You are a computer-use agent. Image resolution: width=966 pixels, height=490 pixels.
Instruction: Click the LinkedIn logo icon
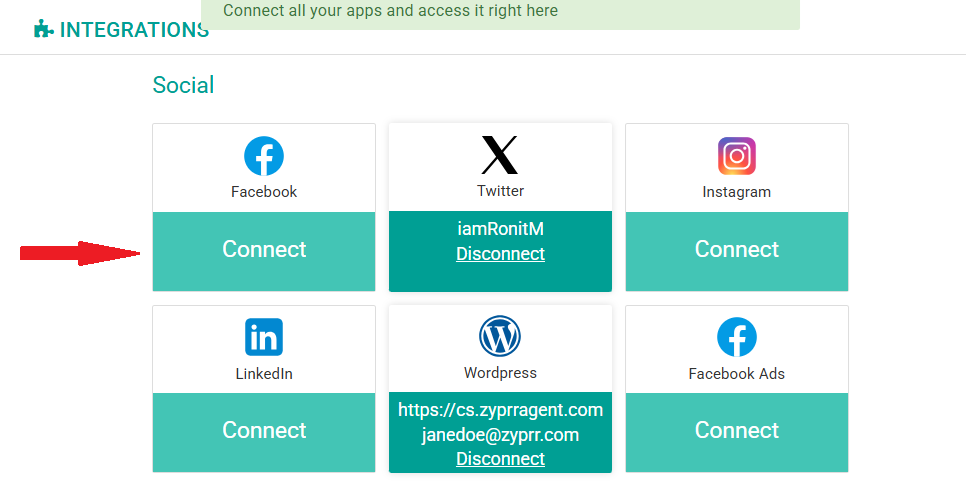pyautogui.click(x=264, y=338)
